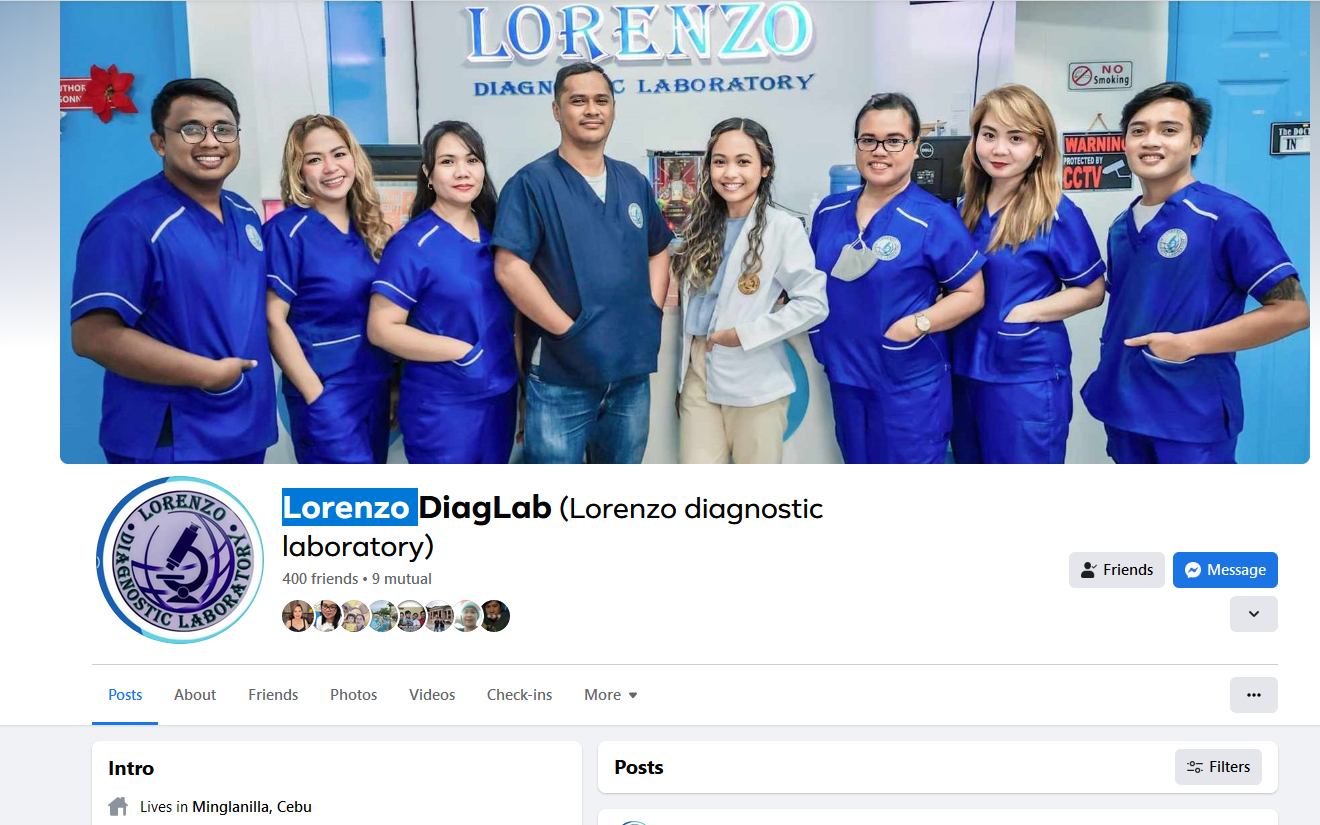The width and height of the screenshot is (1320, 825).
Task: Expand the More tab dropdown
Action: (x=611, y=695)
